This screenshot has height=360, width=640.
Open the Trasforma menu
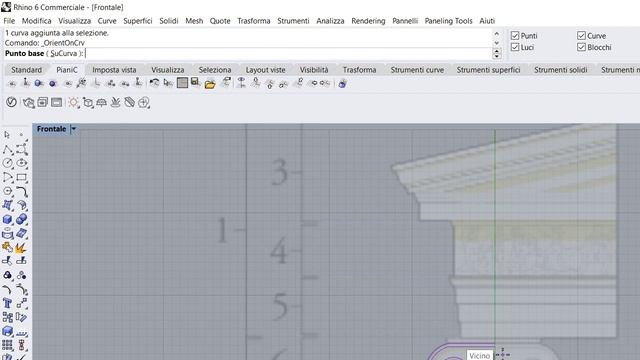point(254,21)
